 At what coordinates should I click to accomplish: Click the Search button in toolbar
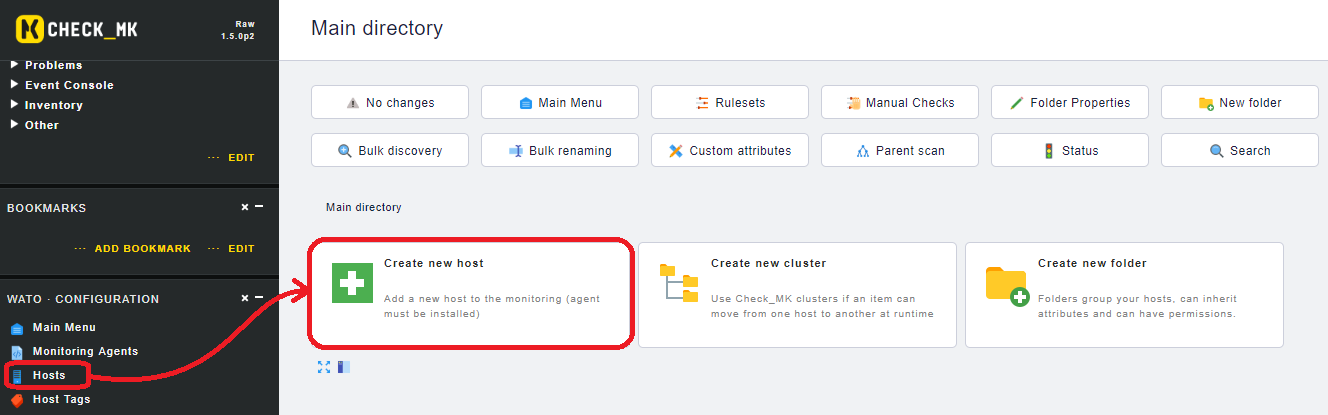click(x=1240, y=151)
